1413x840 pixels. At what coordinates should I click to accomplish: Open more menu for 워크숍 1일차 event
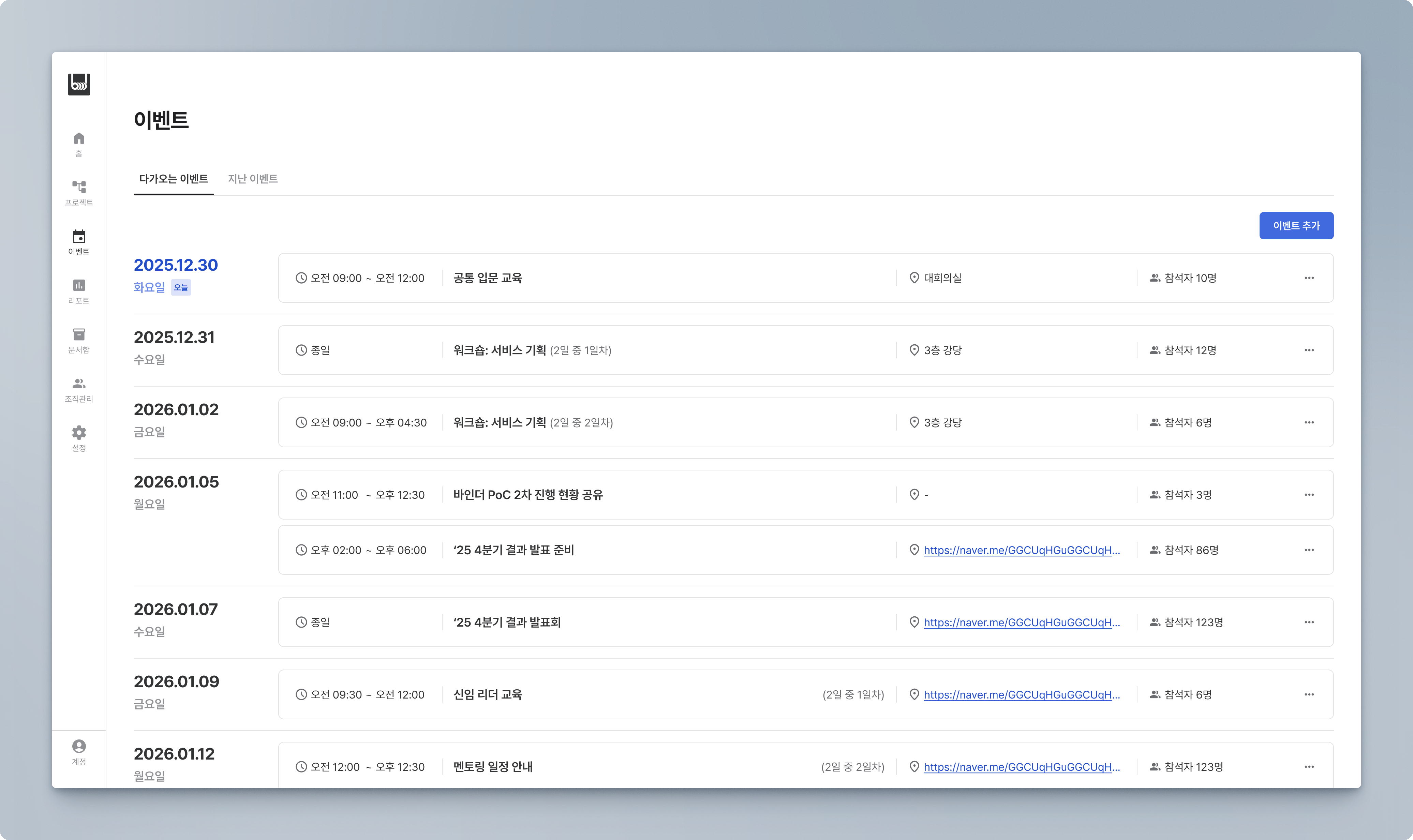pyautogui.click(x=1309, y=350)
